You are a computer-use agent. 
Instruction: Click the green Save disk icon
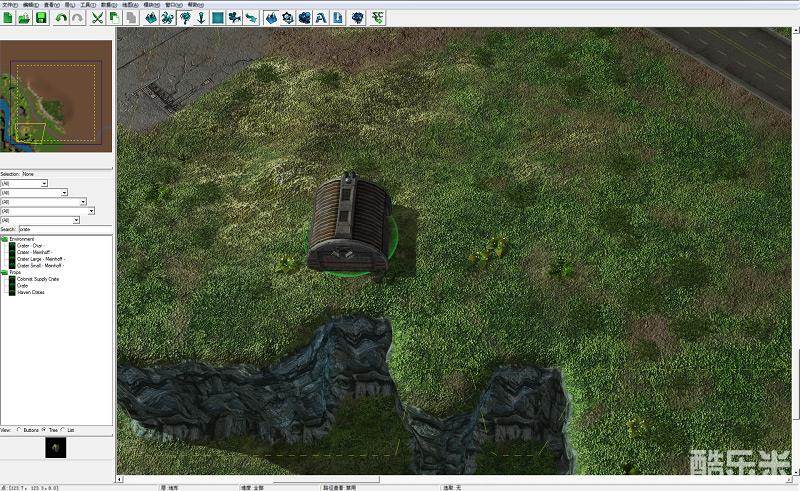[x=41, y=18]
